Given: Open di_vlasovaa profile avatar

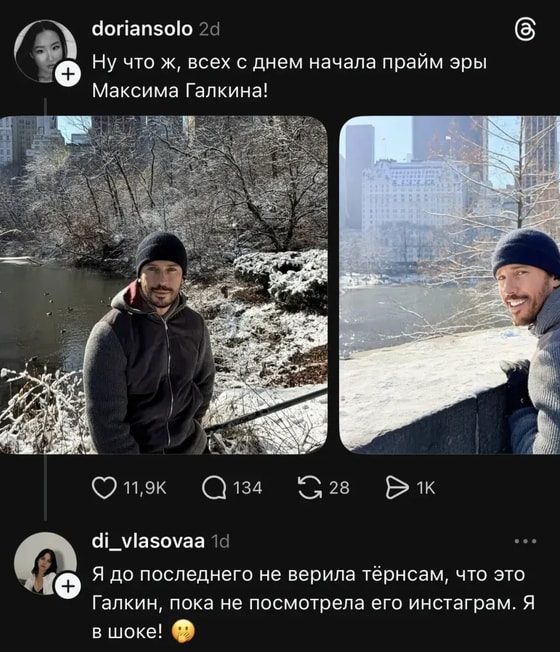Looking at the screenshot, I should click(x=45, y=563).
